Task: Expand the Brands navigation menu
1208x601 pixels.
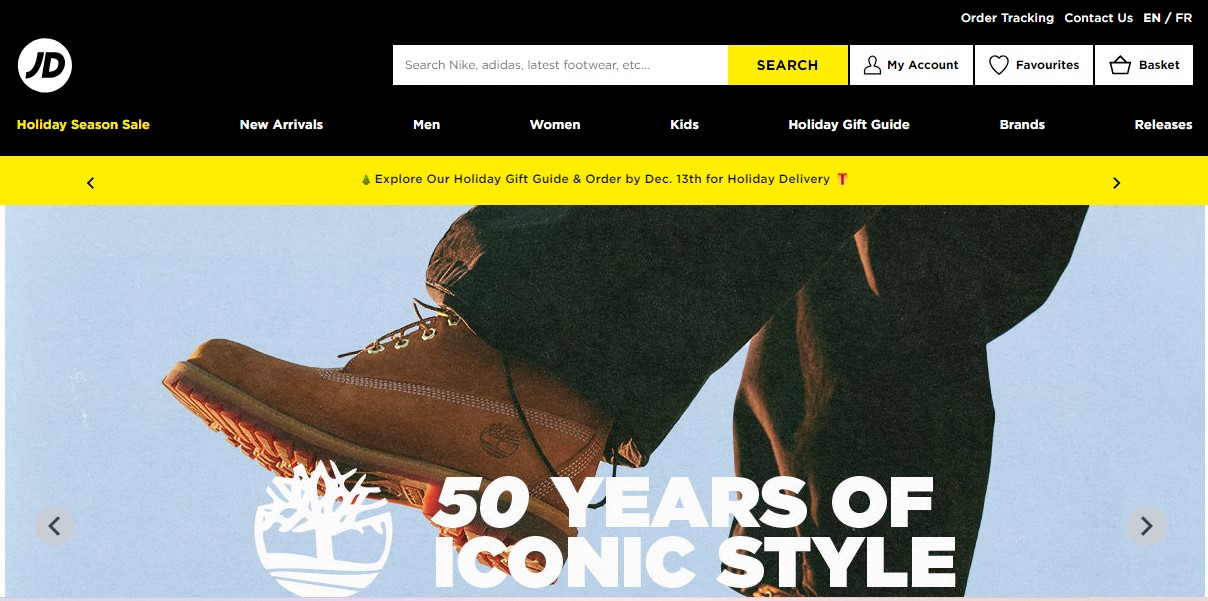Action: [x=1022, y=125]
